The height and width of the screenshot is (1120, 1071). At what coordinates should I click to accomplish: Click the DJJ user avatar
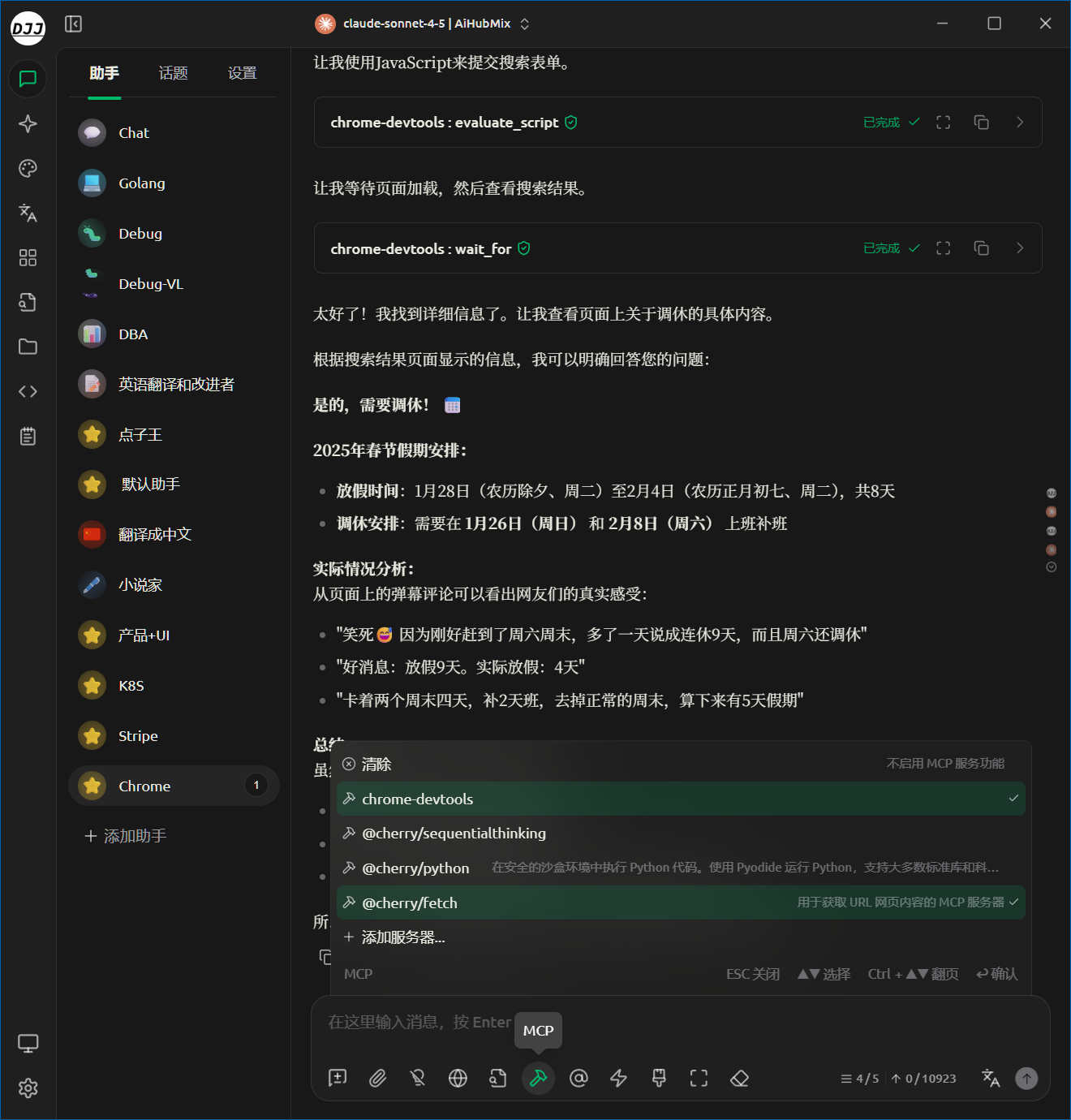pyautogui.click(x=28, y=28)
